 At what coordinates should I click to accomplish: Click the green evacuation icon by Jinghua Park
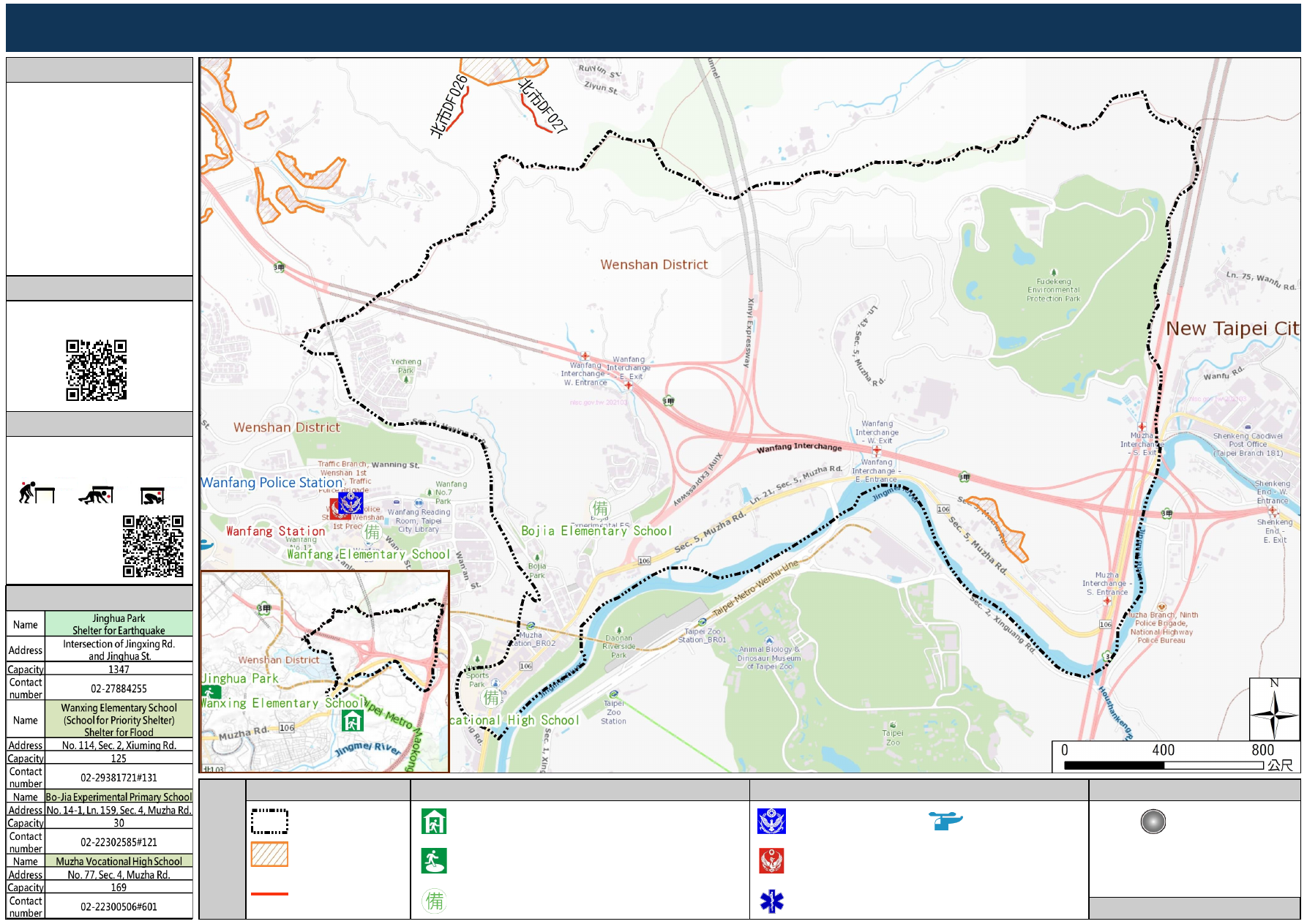tap(211, 692)
